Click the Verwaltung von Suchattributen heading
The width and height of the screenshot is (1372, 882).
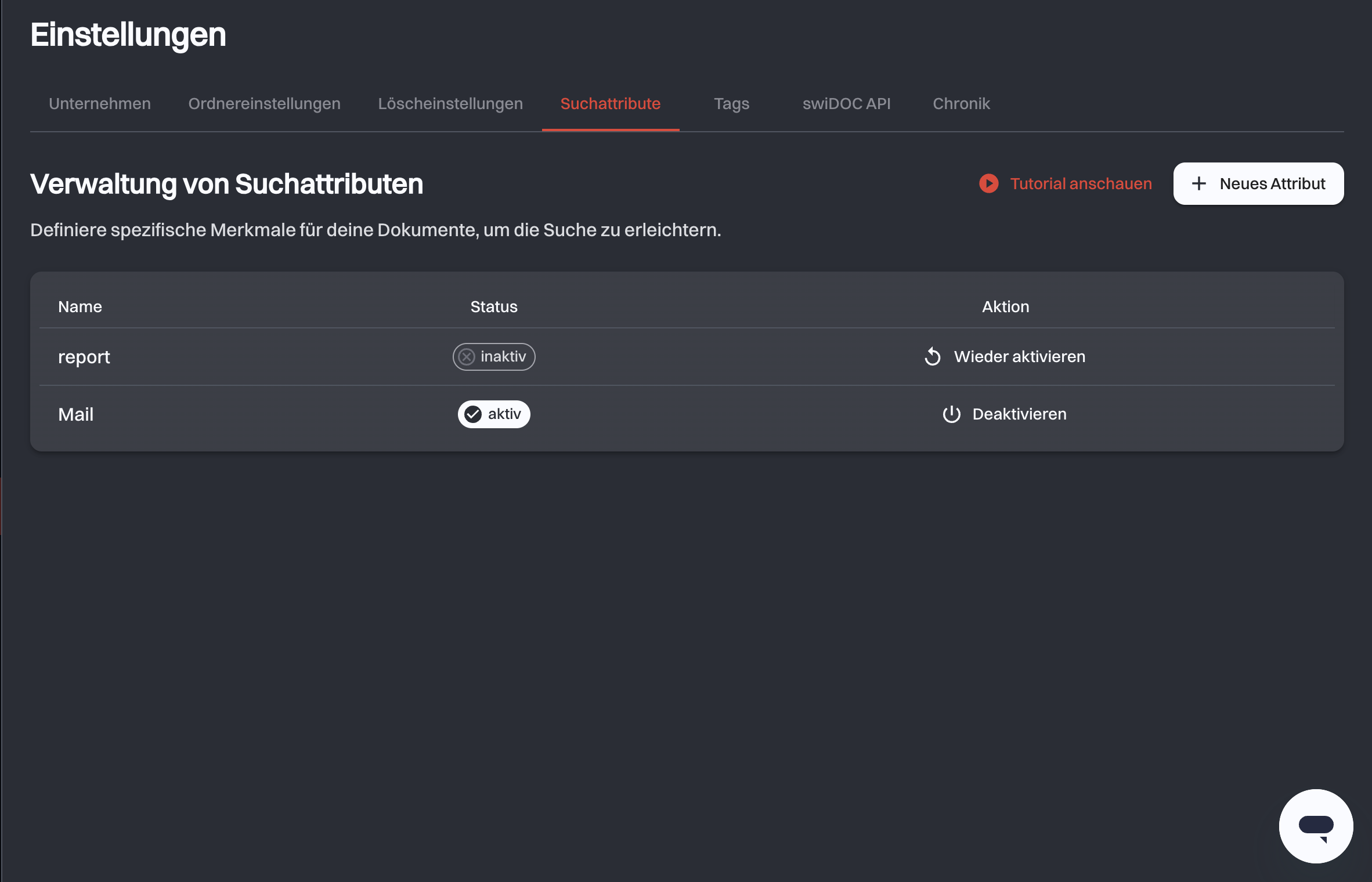click(227, 184)
